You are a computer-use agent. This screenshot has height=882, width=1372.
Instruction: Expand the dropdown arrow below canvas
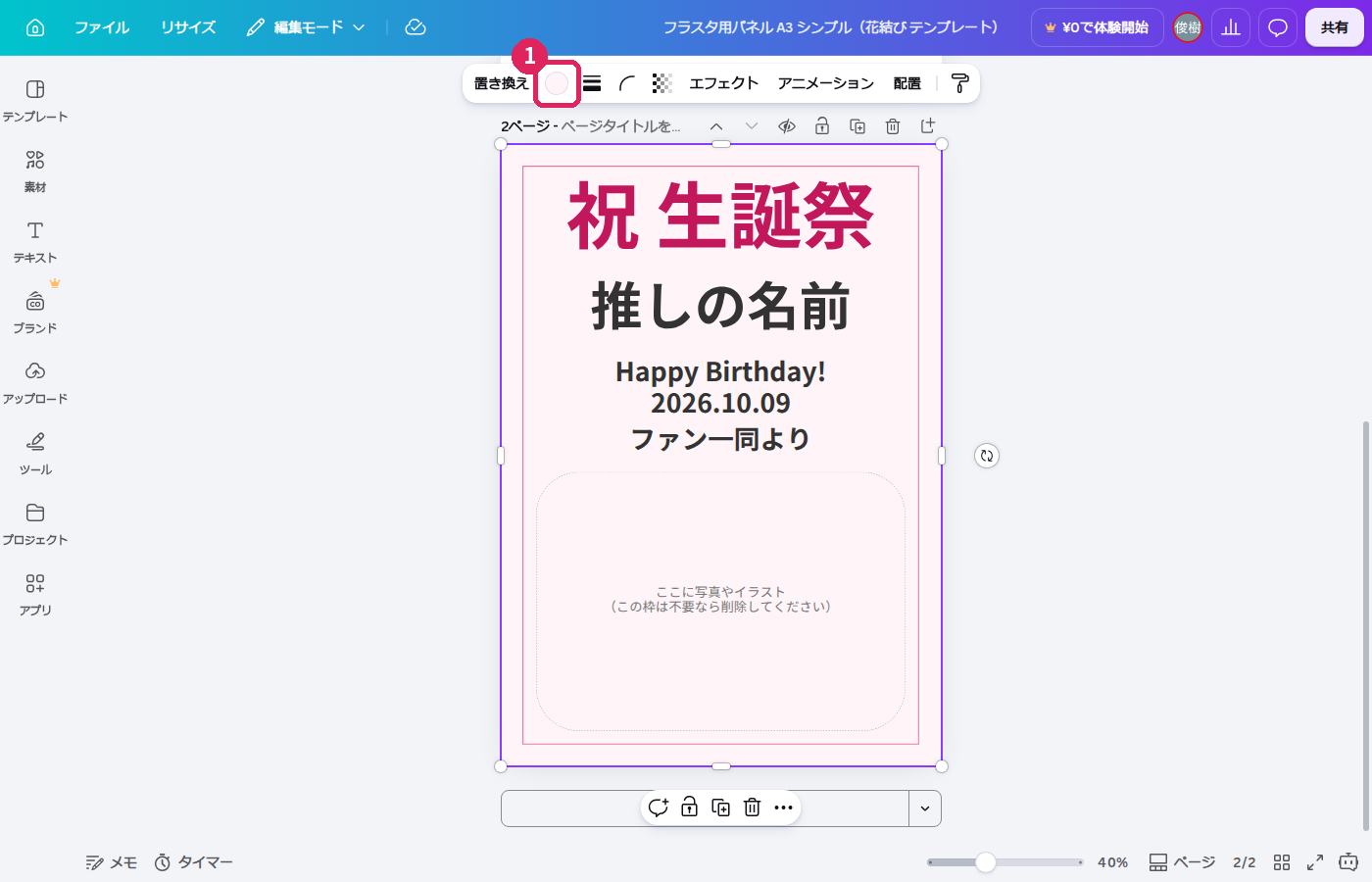[925, 808]
